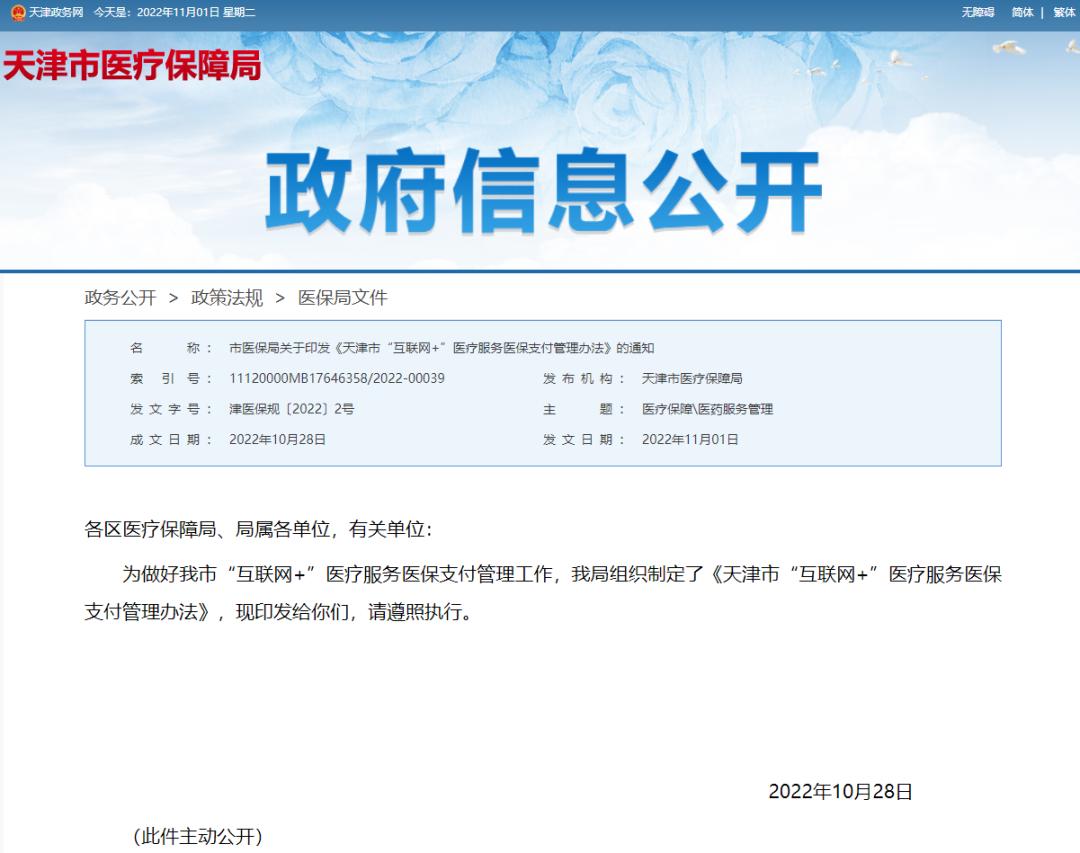The height and width of the screenshot is (853, 1080).
Task: Open 政策法规 breadcrumb link
Action: 227,298
